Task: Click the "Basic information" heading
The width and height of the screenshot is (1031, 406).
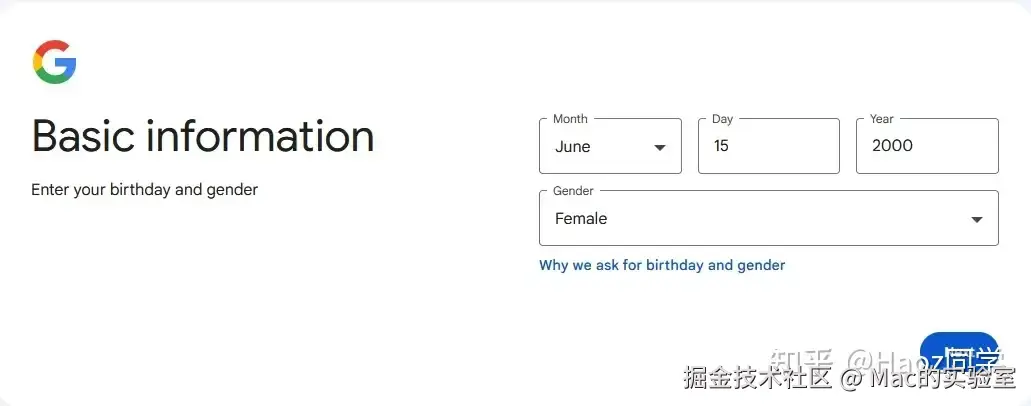Action: click(203, 135)
